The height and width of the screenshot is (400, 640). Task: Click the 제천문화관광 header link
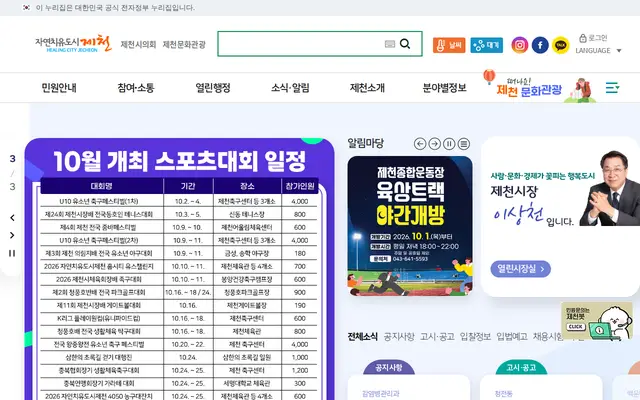[x=184, y=44]
